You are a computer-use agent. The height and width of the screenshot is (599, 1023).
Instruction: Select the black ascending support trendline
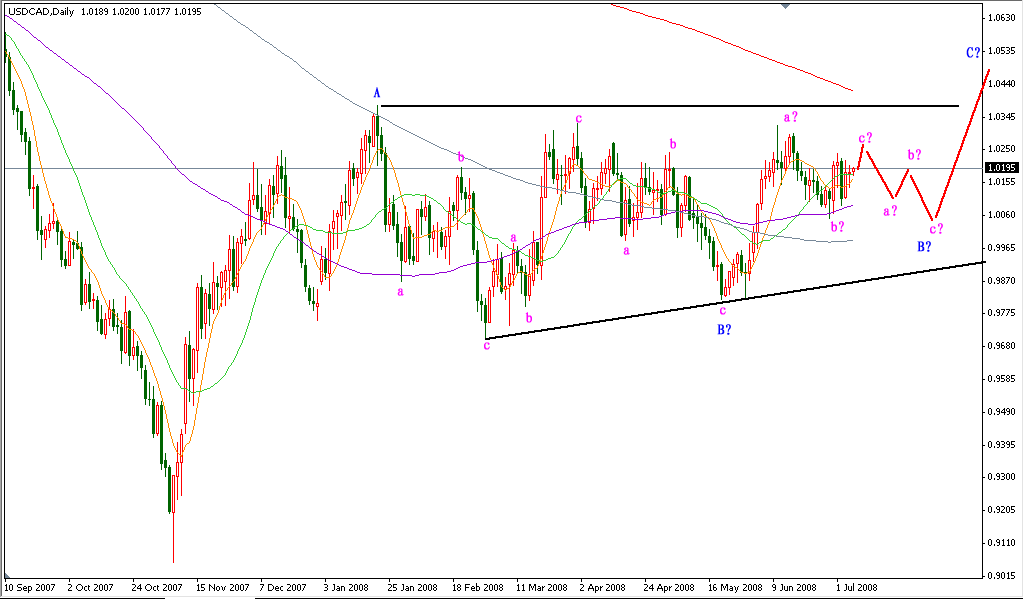(735, 300)
